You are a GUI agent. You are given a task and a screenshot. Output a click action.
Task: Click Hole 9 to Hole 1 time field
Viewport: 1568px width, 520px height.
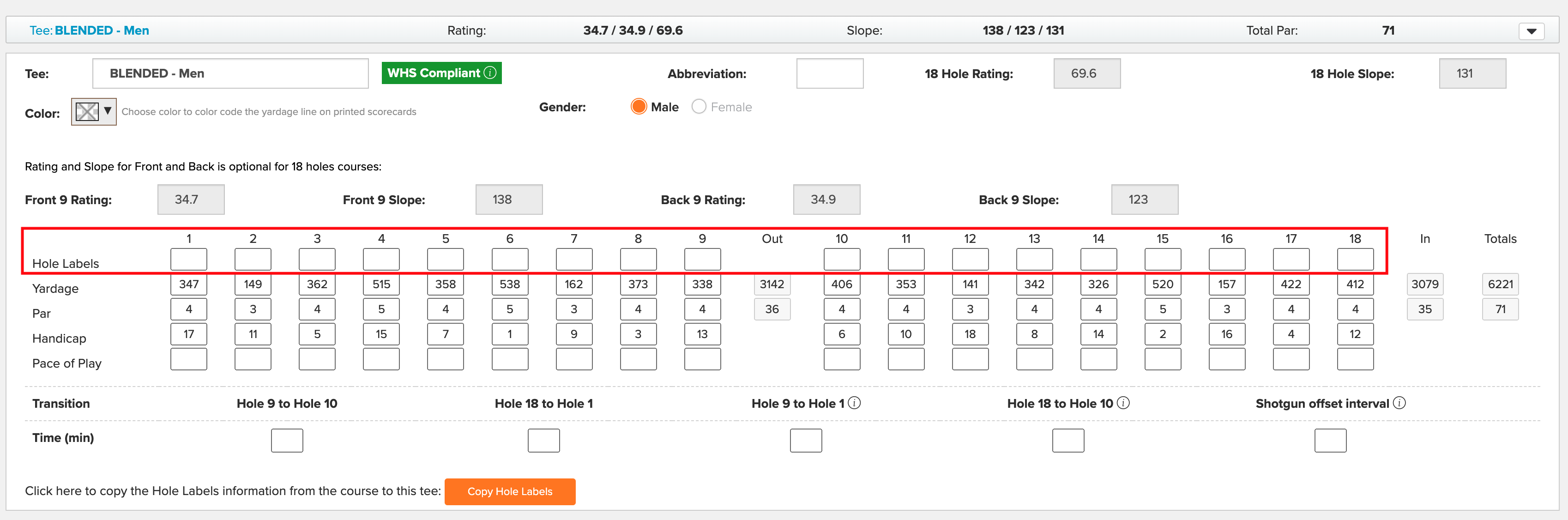pos(807,441)
